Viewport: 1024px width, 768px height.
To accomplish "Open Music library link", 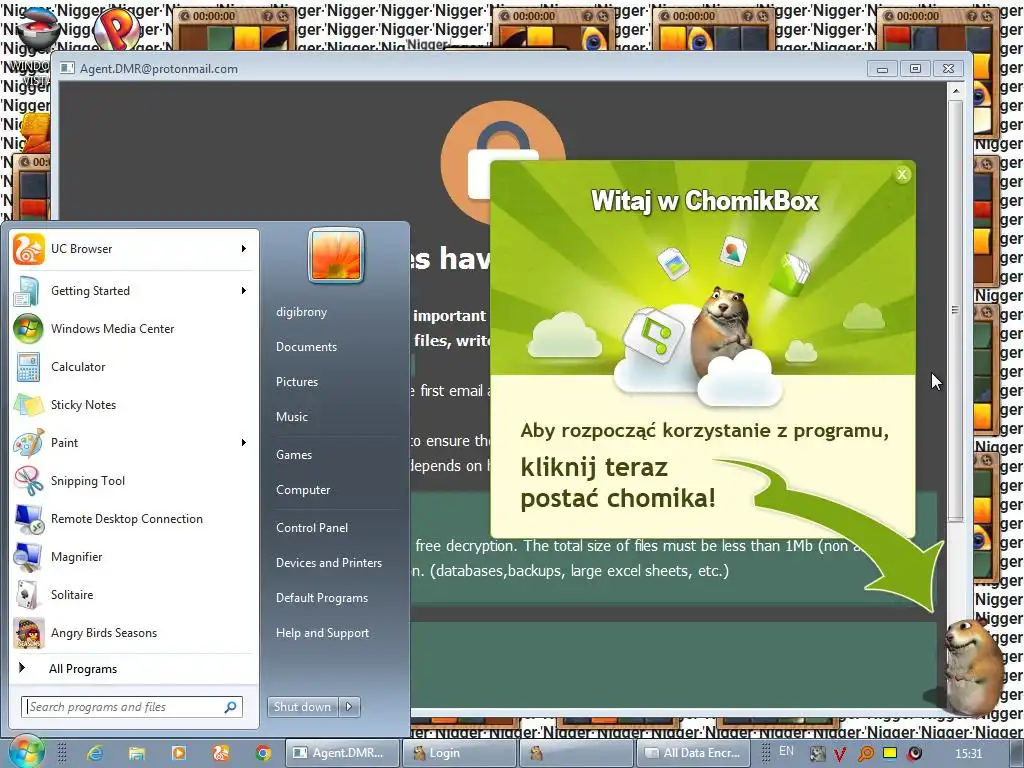I will [291, 417].
